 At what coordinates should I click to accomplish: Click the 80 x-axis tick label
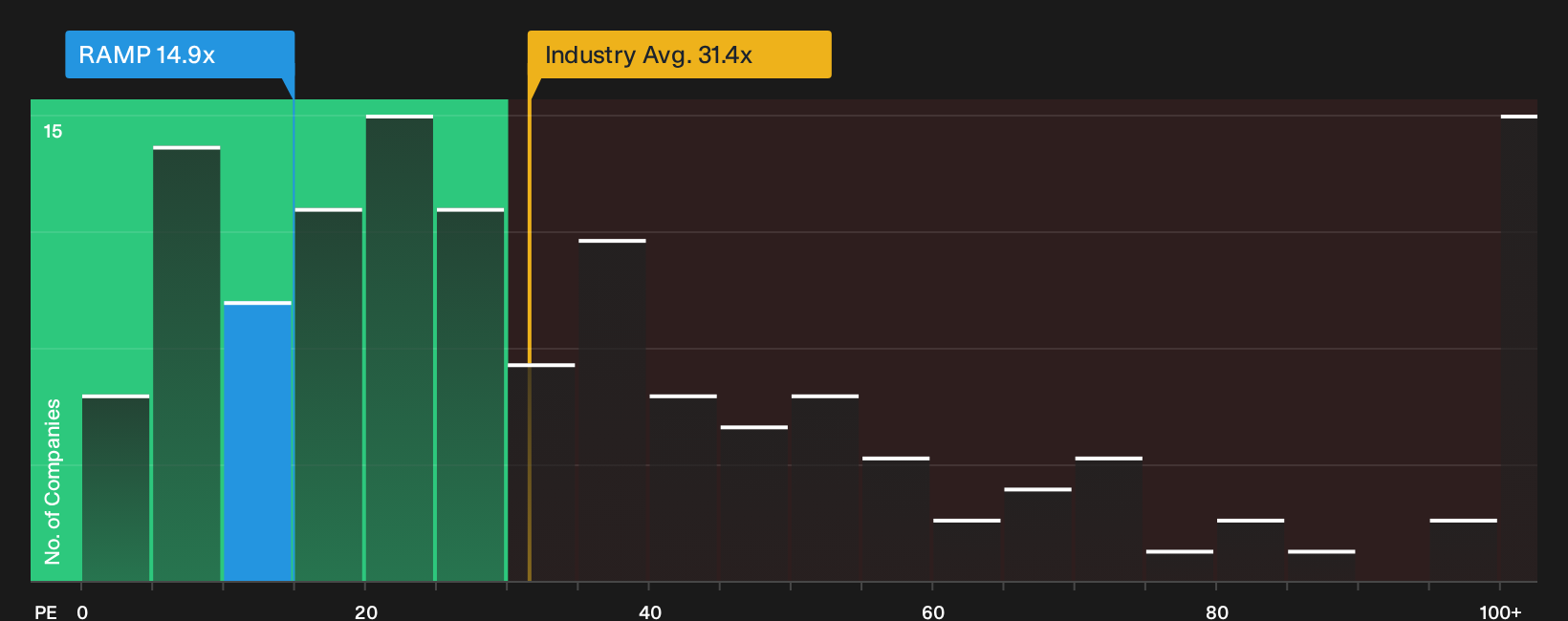[x=1217, y=612]
